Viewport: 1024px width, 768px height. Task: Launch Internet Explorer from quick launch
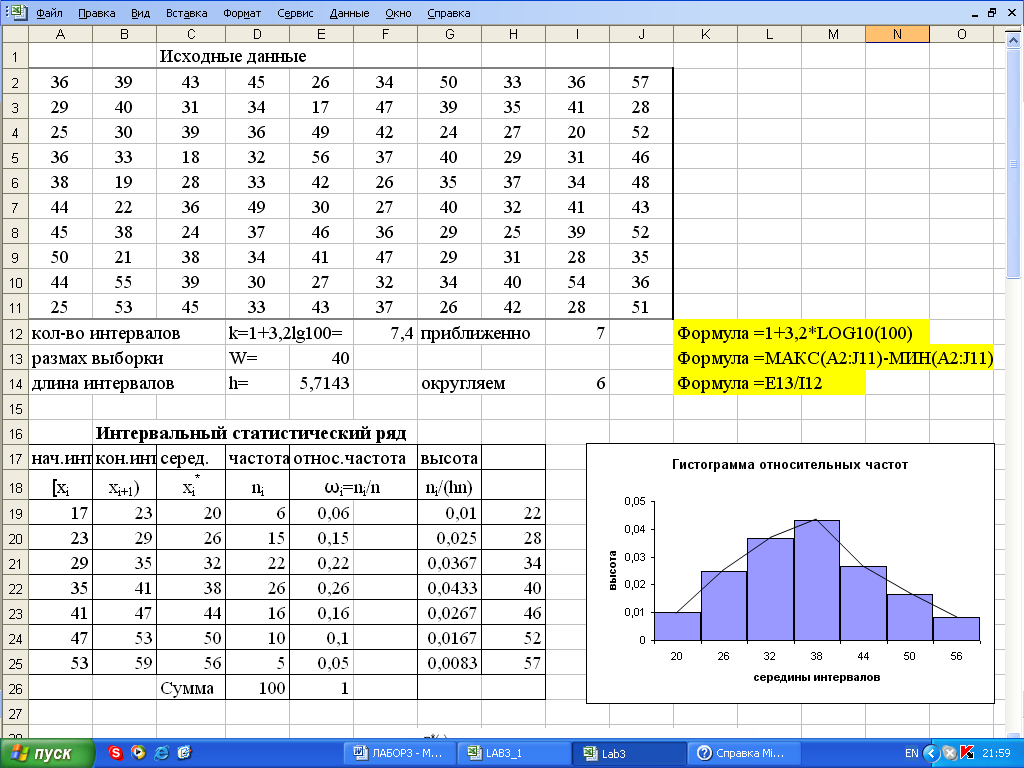(x=161, y=753)
